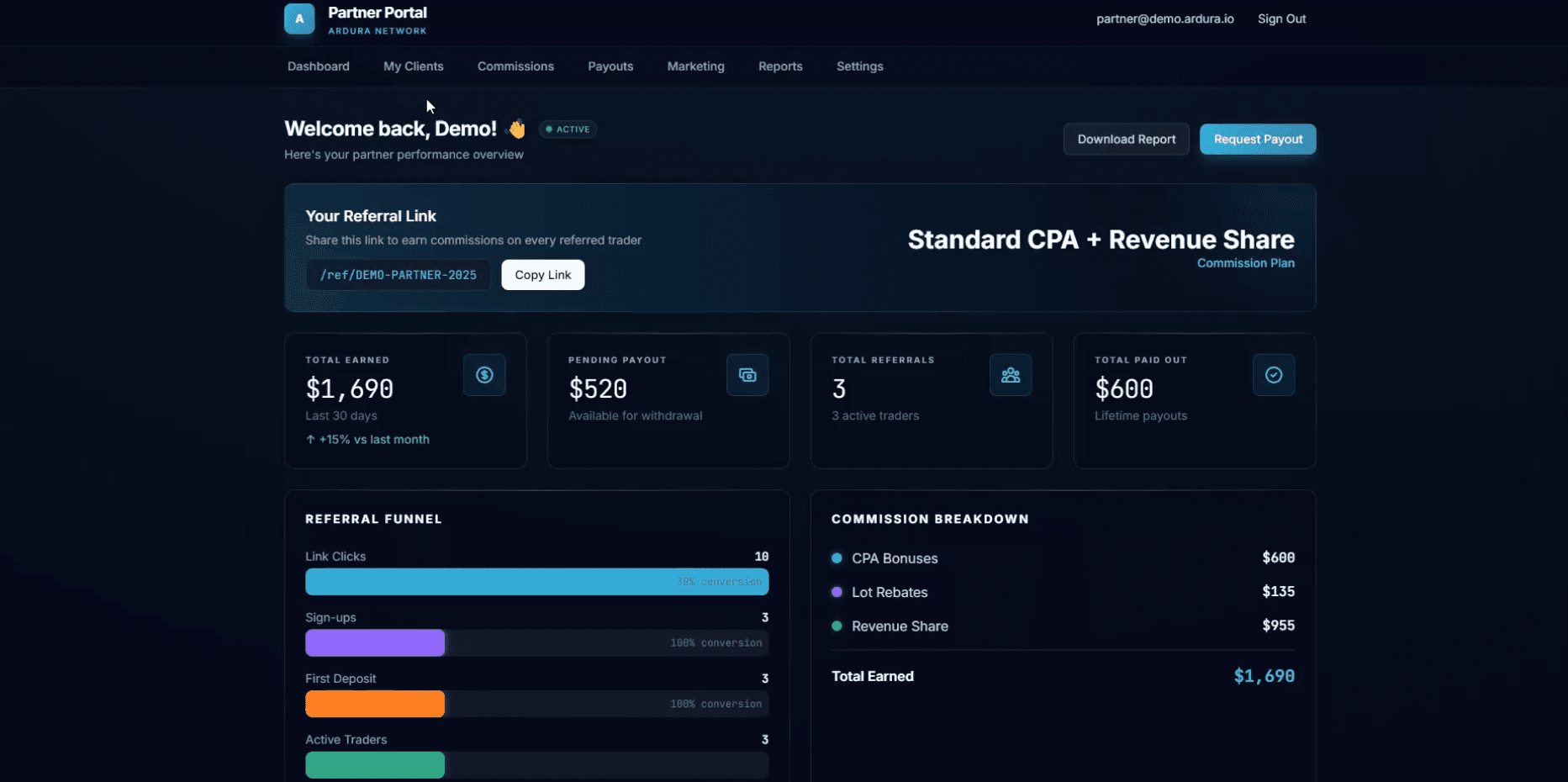Click the Referral Funnel heading
This screenshot has width=1568, height=782.
[x=373, y=519]
